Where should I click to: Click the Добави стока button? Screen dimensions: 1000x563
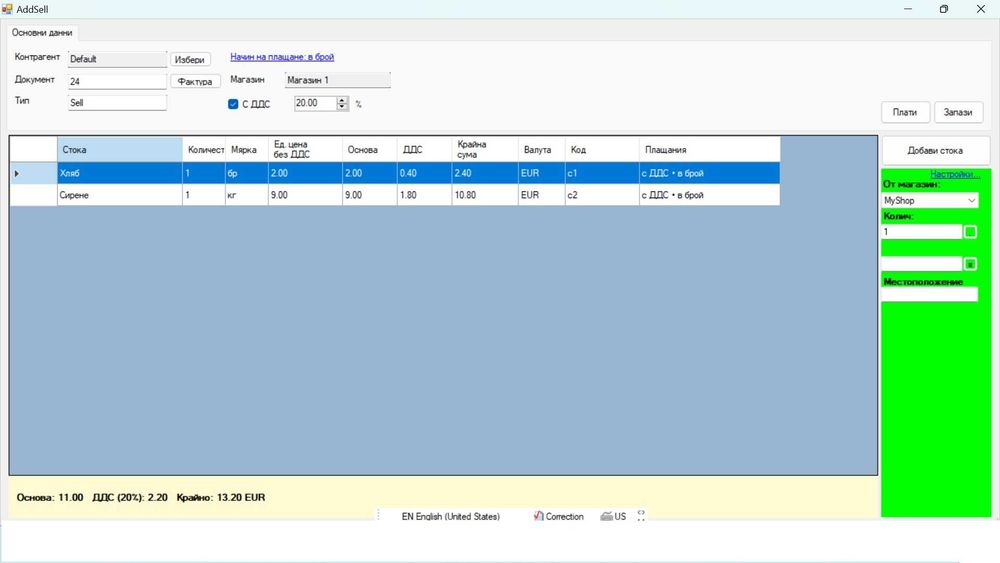point(935,150)
